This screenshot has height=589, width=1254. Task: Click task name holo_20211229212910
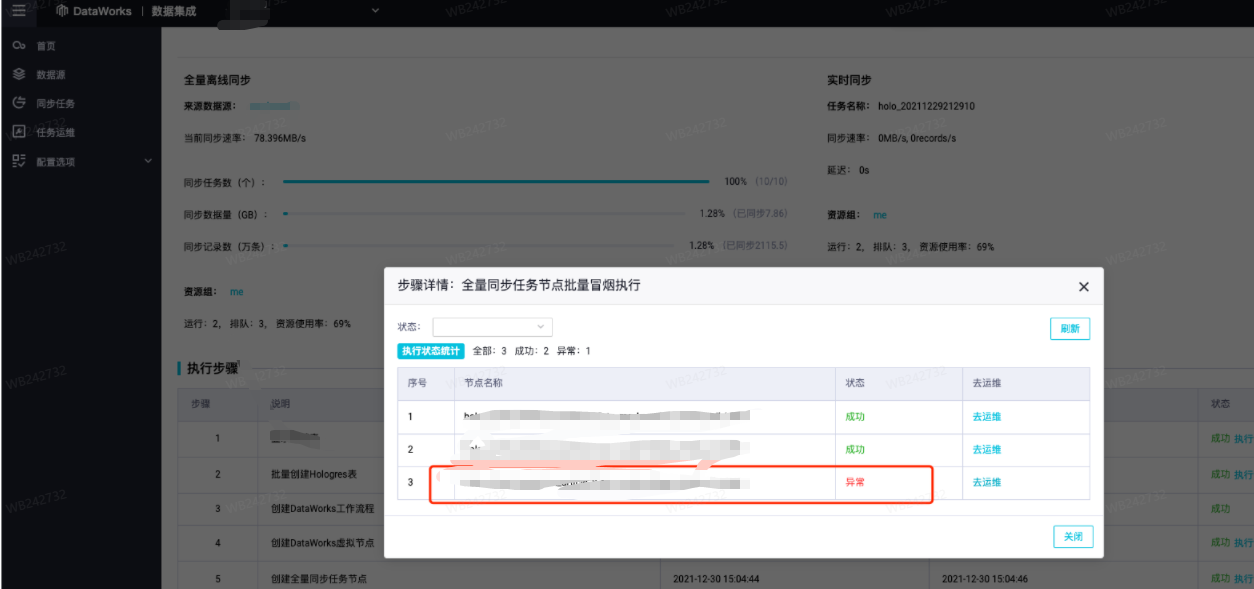(926, 106)
